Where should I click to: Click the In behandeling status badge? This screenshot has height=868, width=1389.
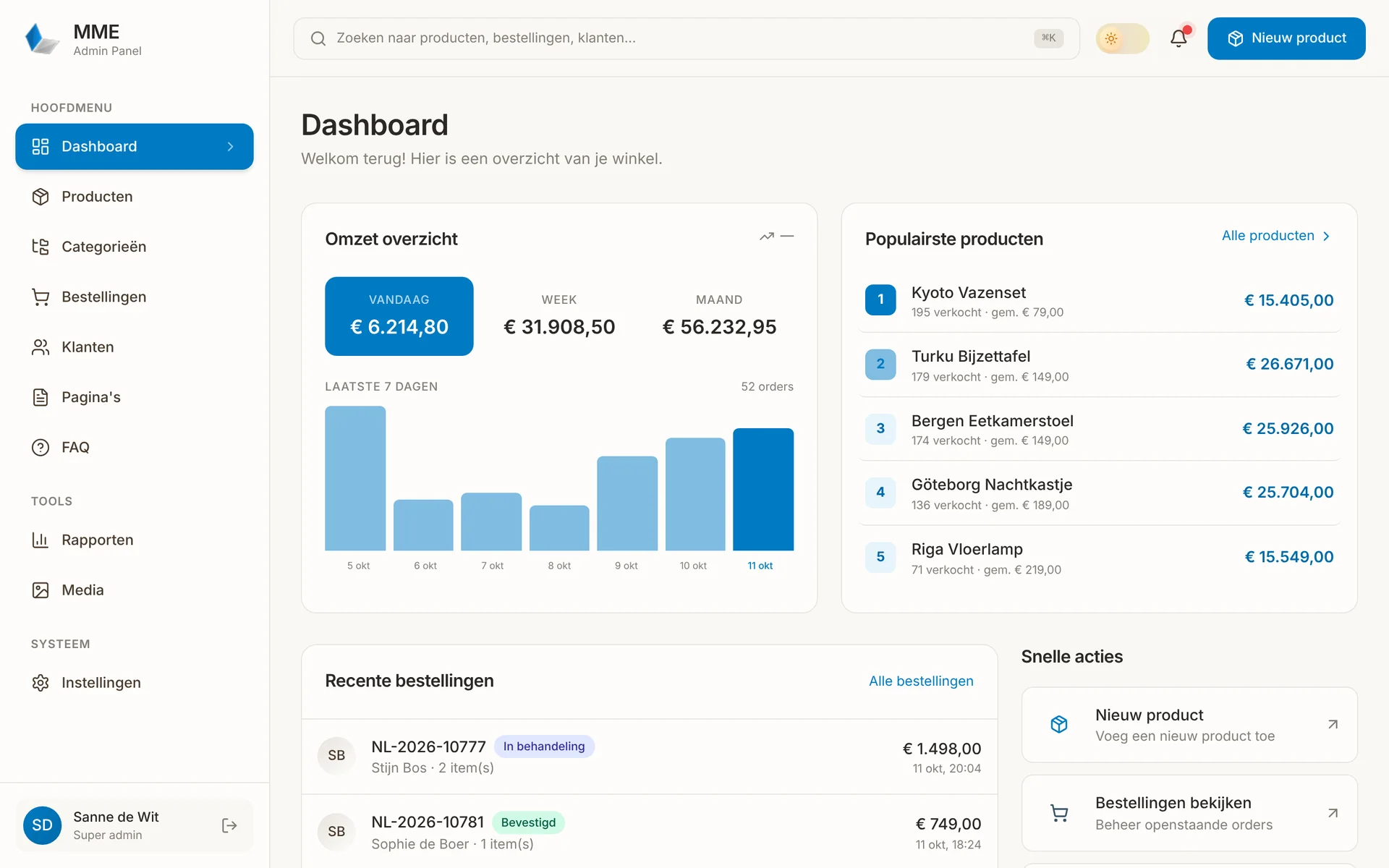[544, 746]
